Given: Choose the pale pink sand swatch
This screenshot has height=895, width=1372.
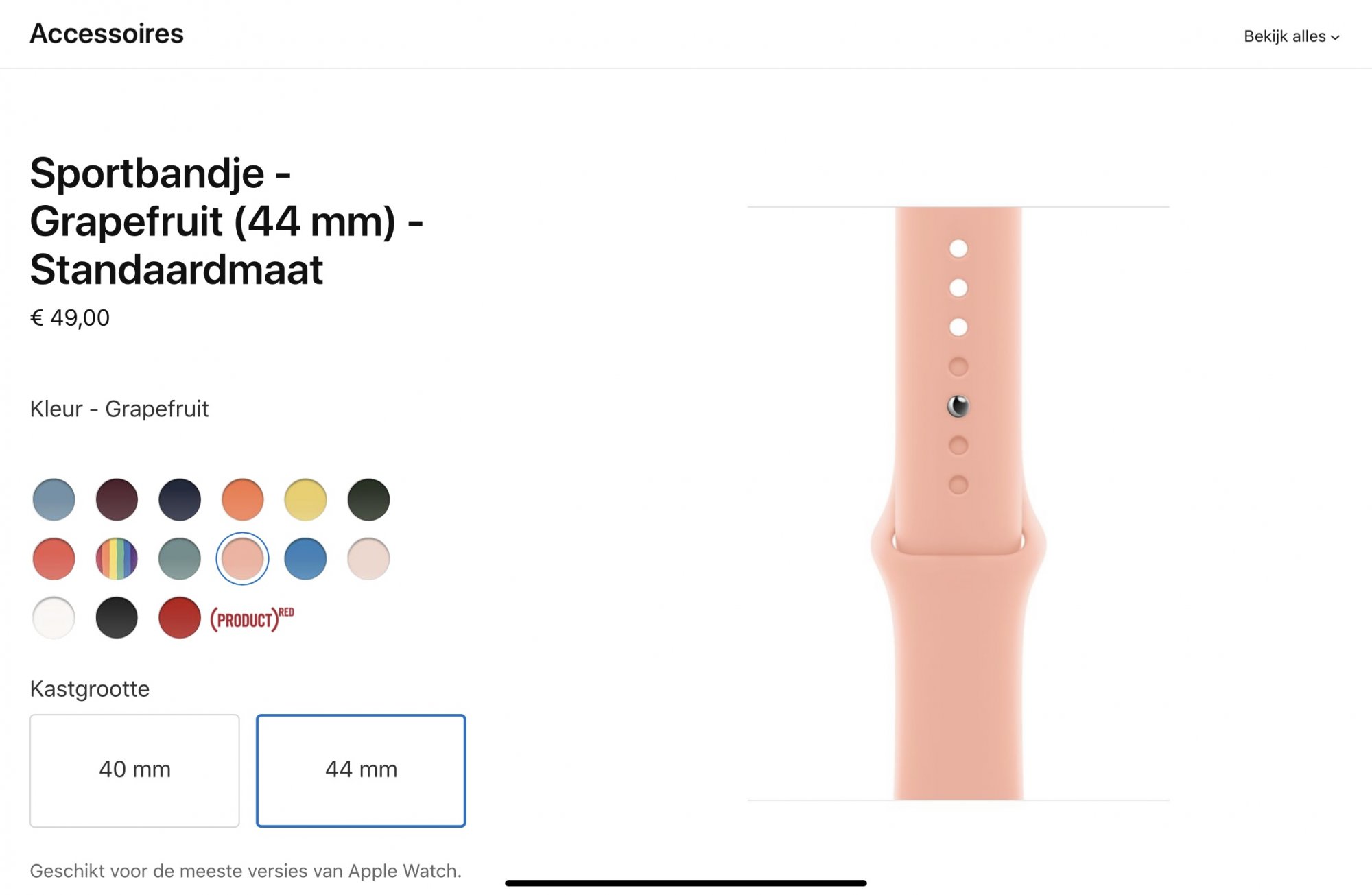Looking at the screenshot, I should click(368, 558).
